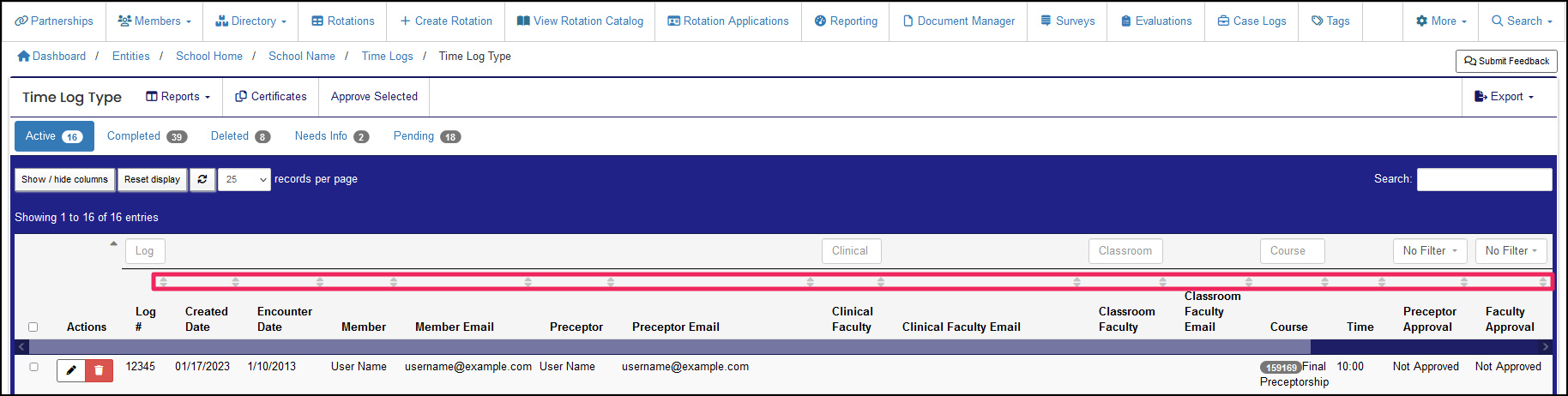Open Document Manager

(959, 21)
